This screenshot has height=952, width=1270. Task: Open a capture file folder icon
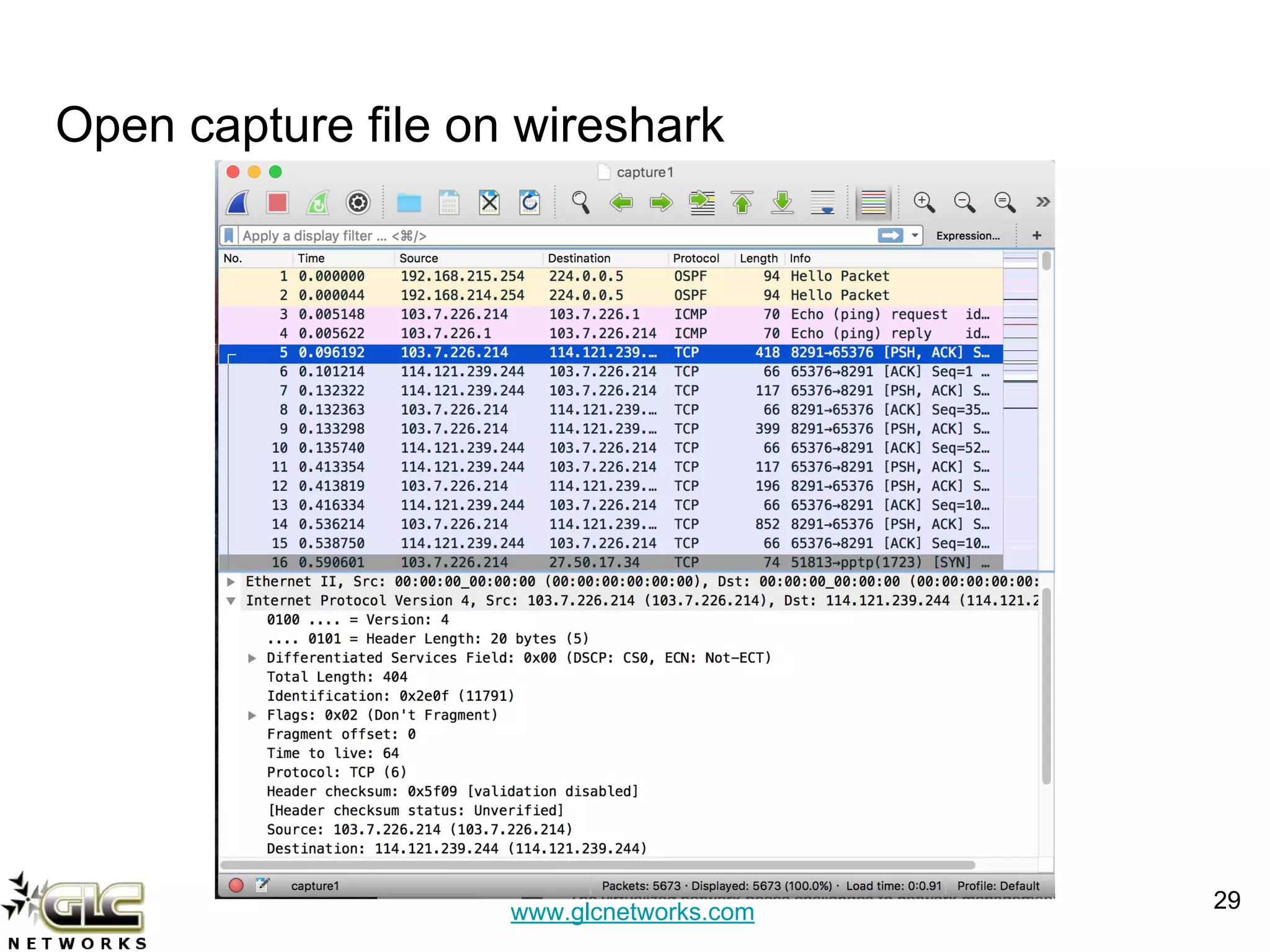pos(409,203)
